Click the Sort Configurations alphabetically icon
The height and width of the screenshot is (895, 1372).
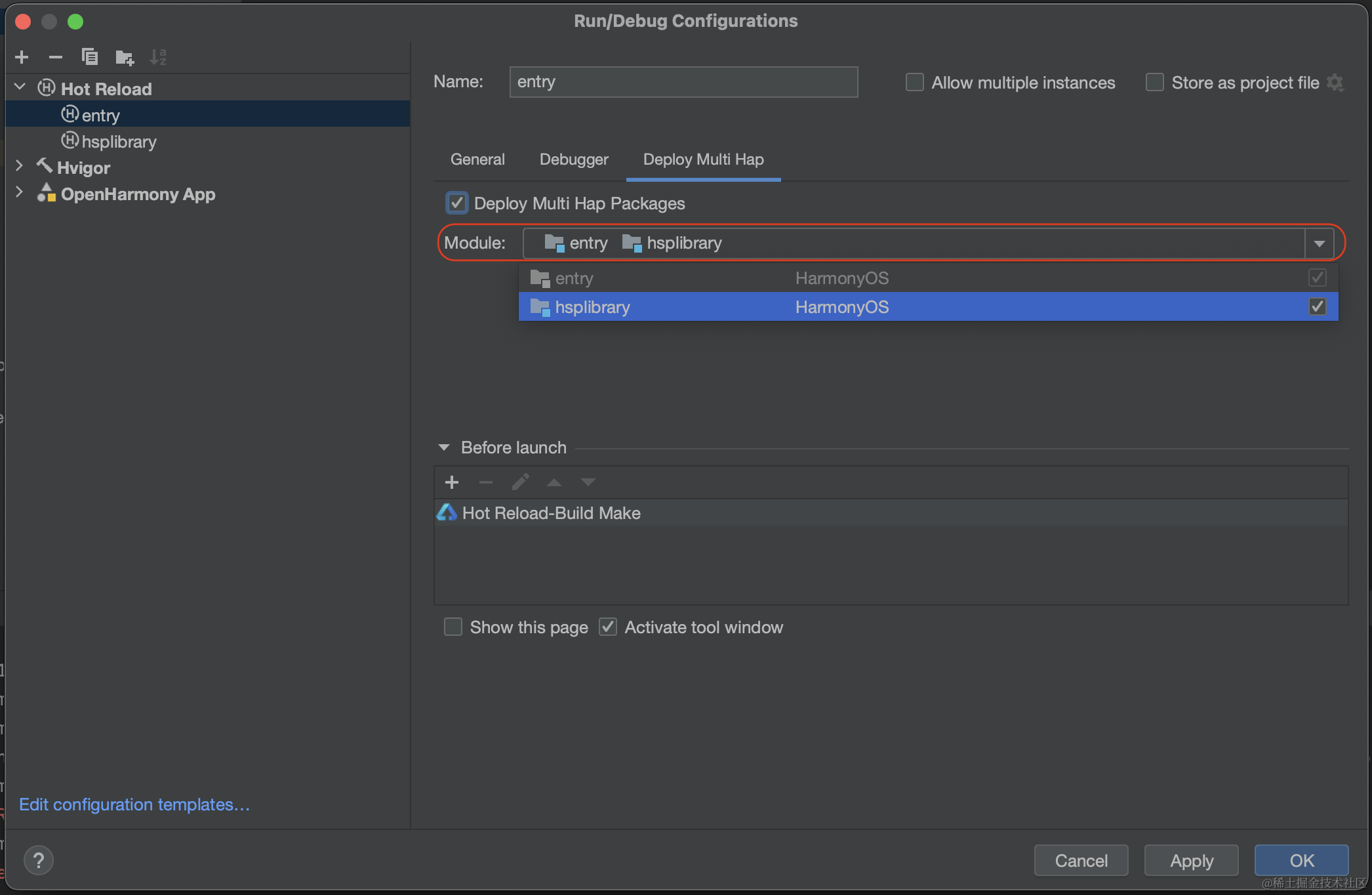click(158, 57)
